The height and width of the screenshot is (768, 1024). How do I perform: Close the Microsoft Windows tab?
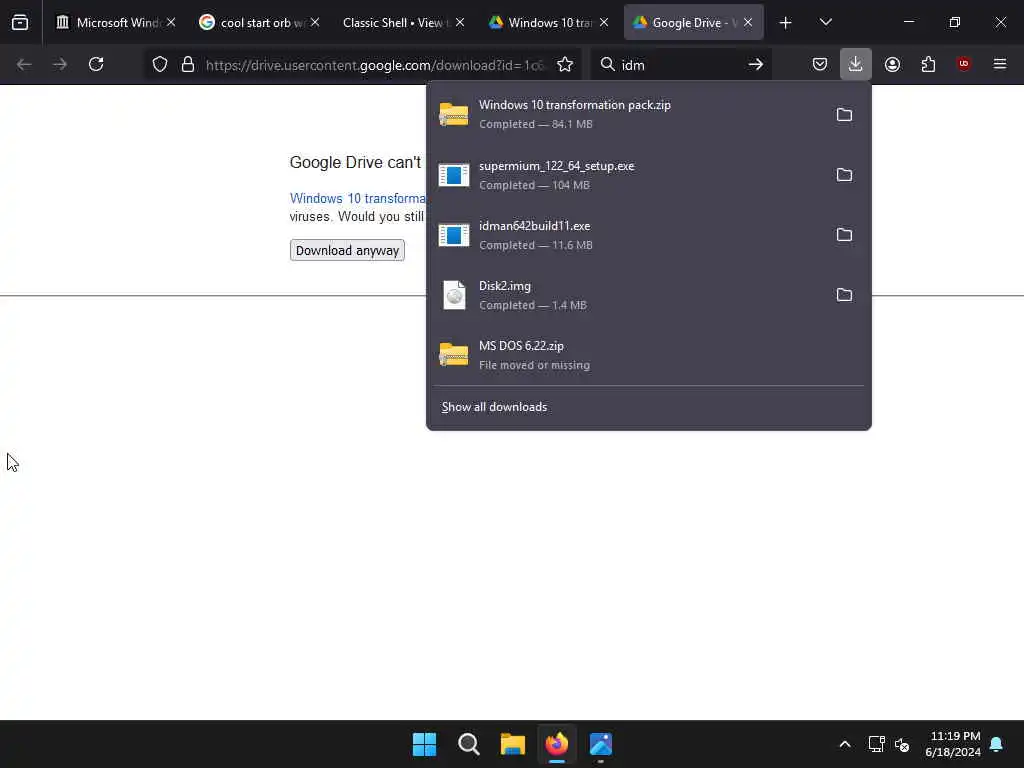pyautogui.click(x=171, y=23)
